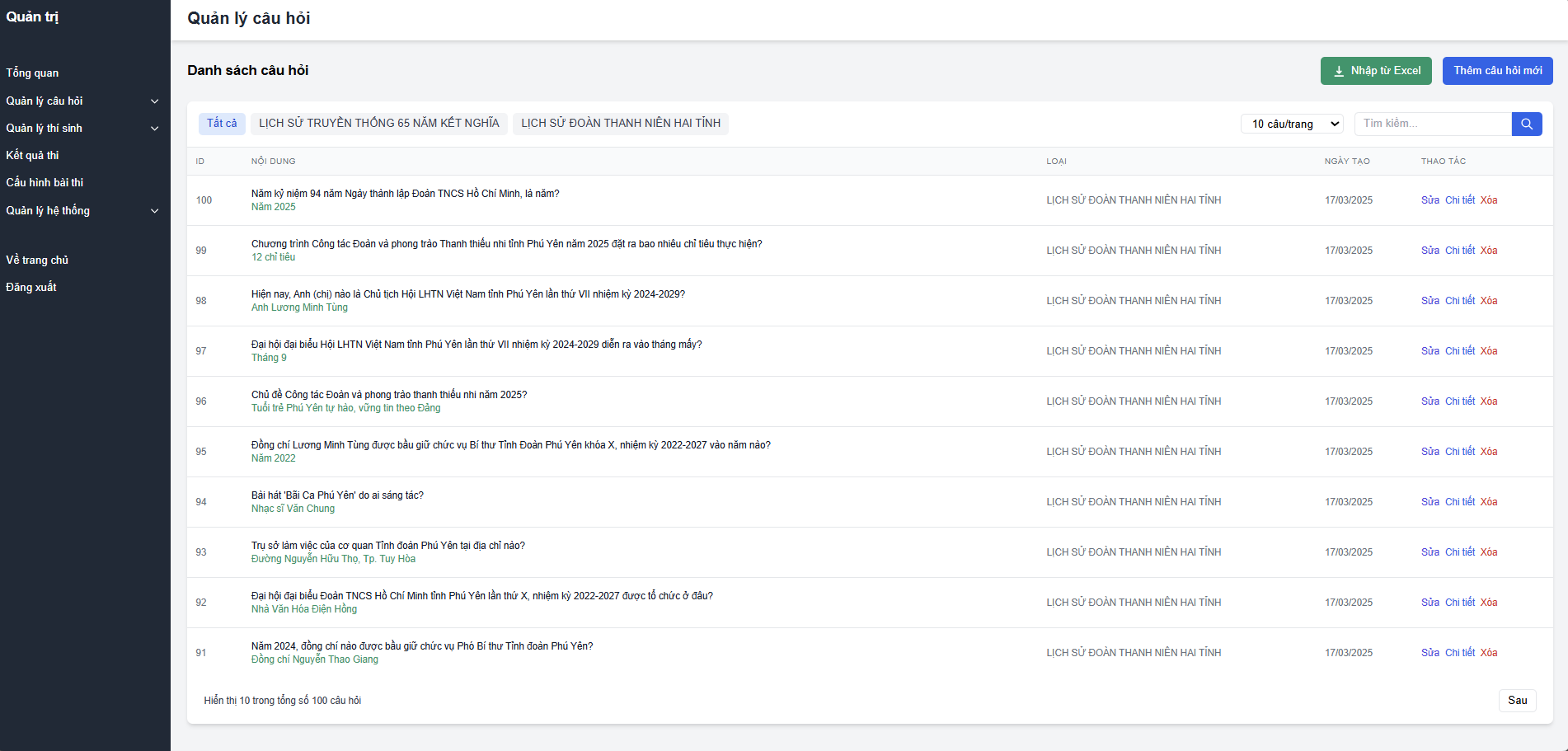The width and height of the screenshot is (1568, 751).
Task: Return via Về trang chủ link
Action: [37, 260]
